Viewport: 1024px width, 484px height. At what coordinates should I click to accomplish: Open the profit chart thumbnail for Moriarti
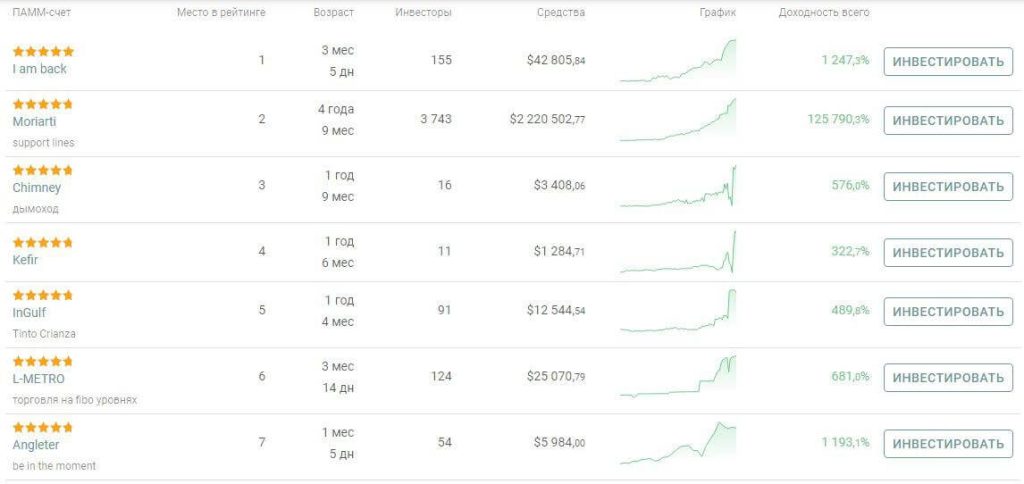tap(678, 120)
